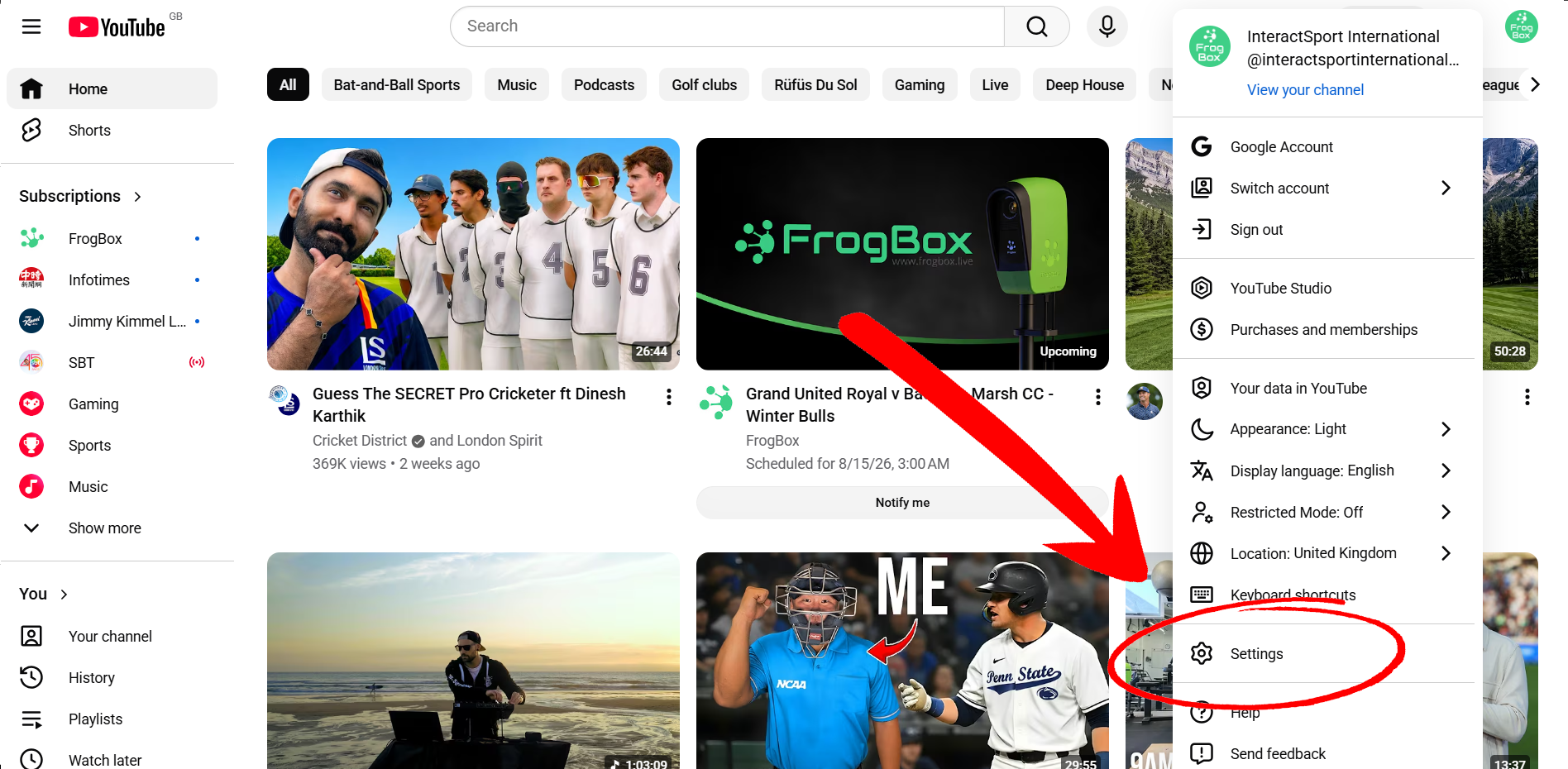Open the You section heading
Screen dimensions: 1568x769
pyautogui.click(x=43, y=595)
